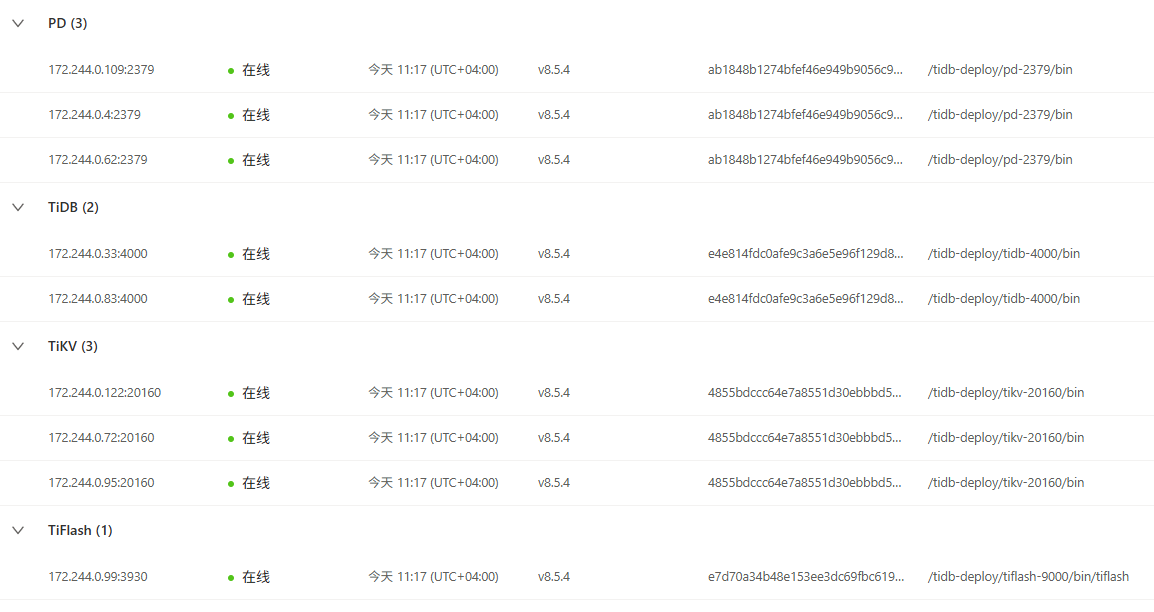The width and height of the screenshot is (1154, 612).
Task: Select the status dot for 172.244.0.95:20160
Action: (231, 484)
